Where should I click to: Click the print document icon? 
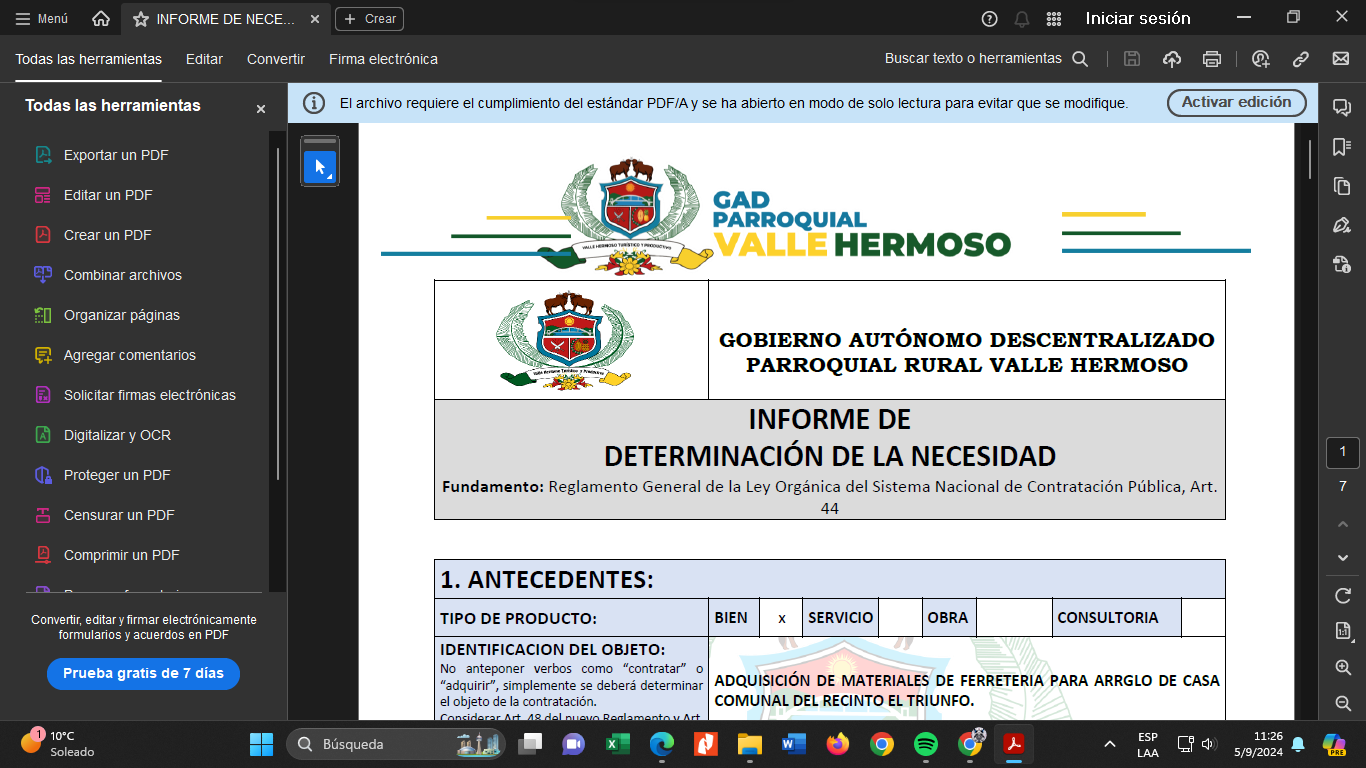tap(1212, 59)
